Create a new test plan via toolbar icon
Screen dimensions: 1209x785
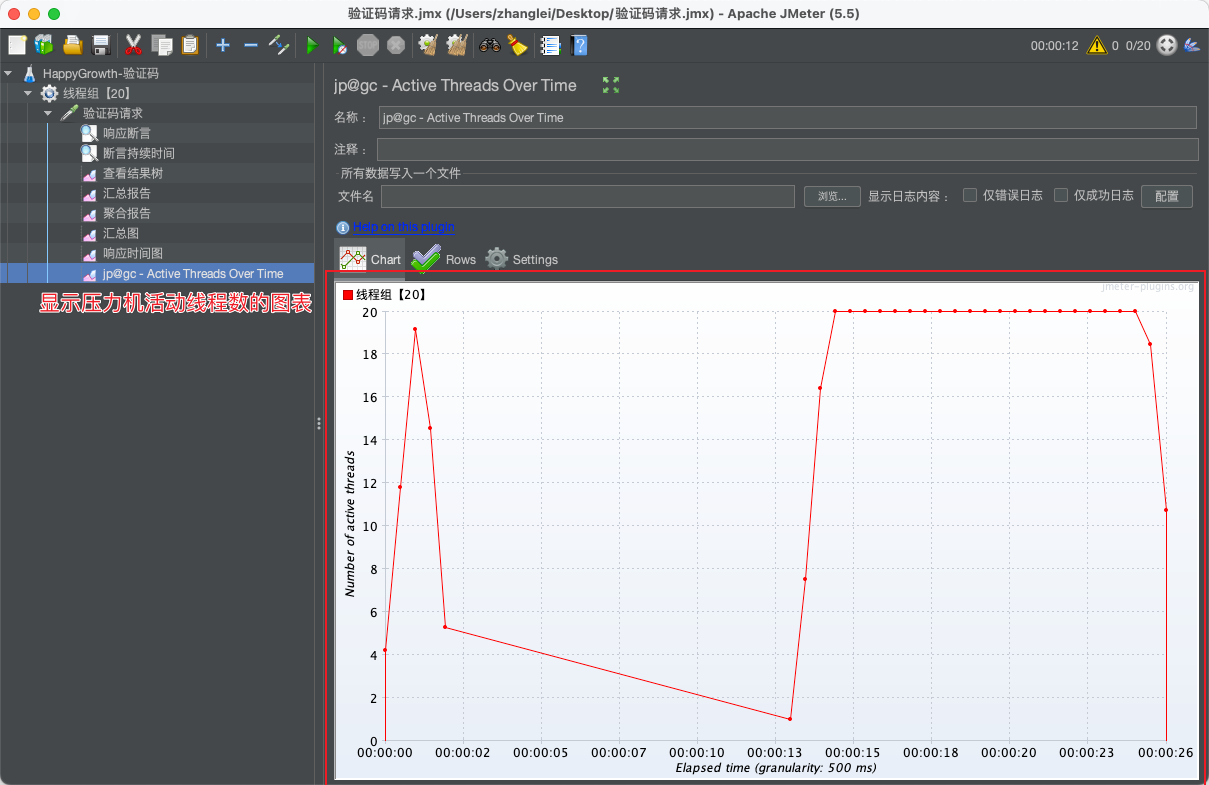click(17, 45)
